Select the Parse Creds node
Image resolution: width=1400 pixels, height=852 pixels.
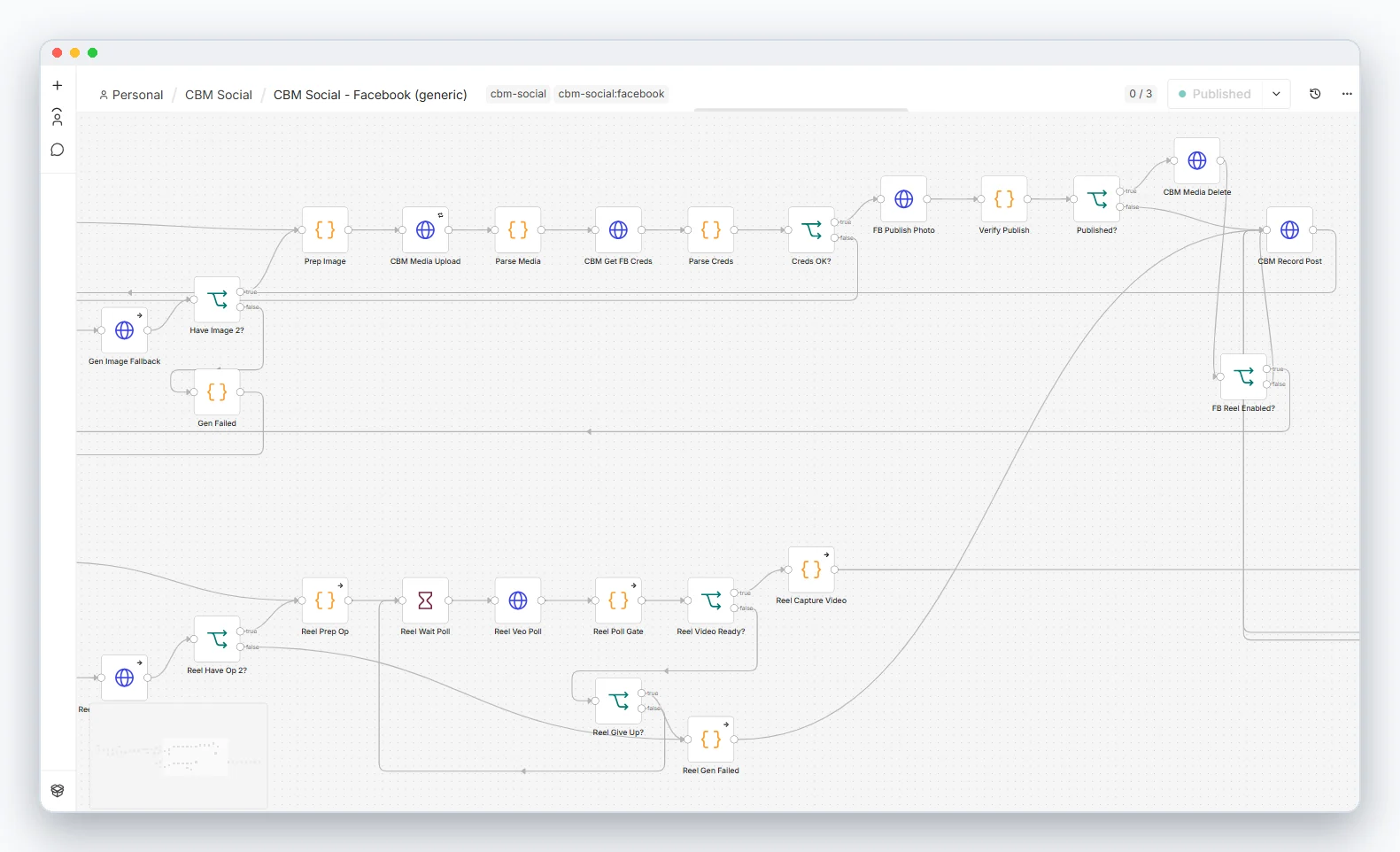[x=710, y=230]
